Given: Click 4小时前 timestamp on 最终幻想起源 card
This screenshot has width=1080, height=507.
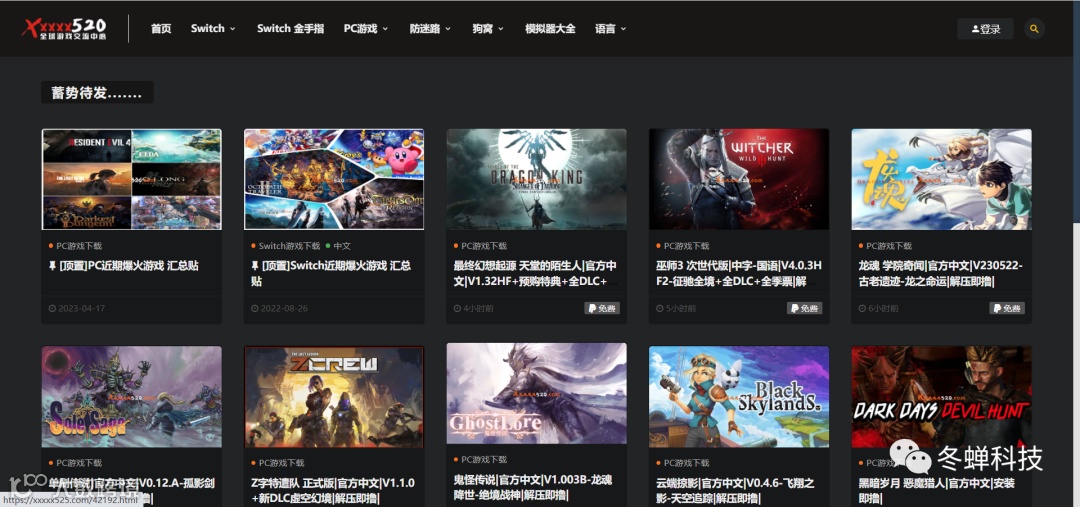Looking at the screenshot, I should 474,309.
